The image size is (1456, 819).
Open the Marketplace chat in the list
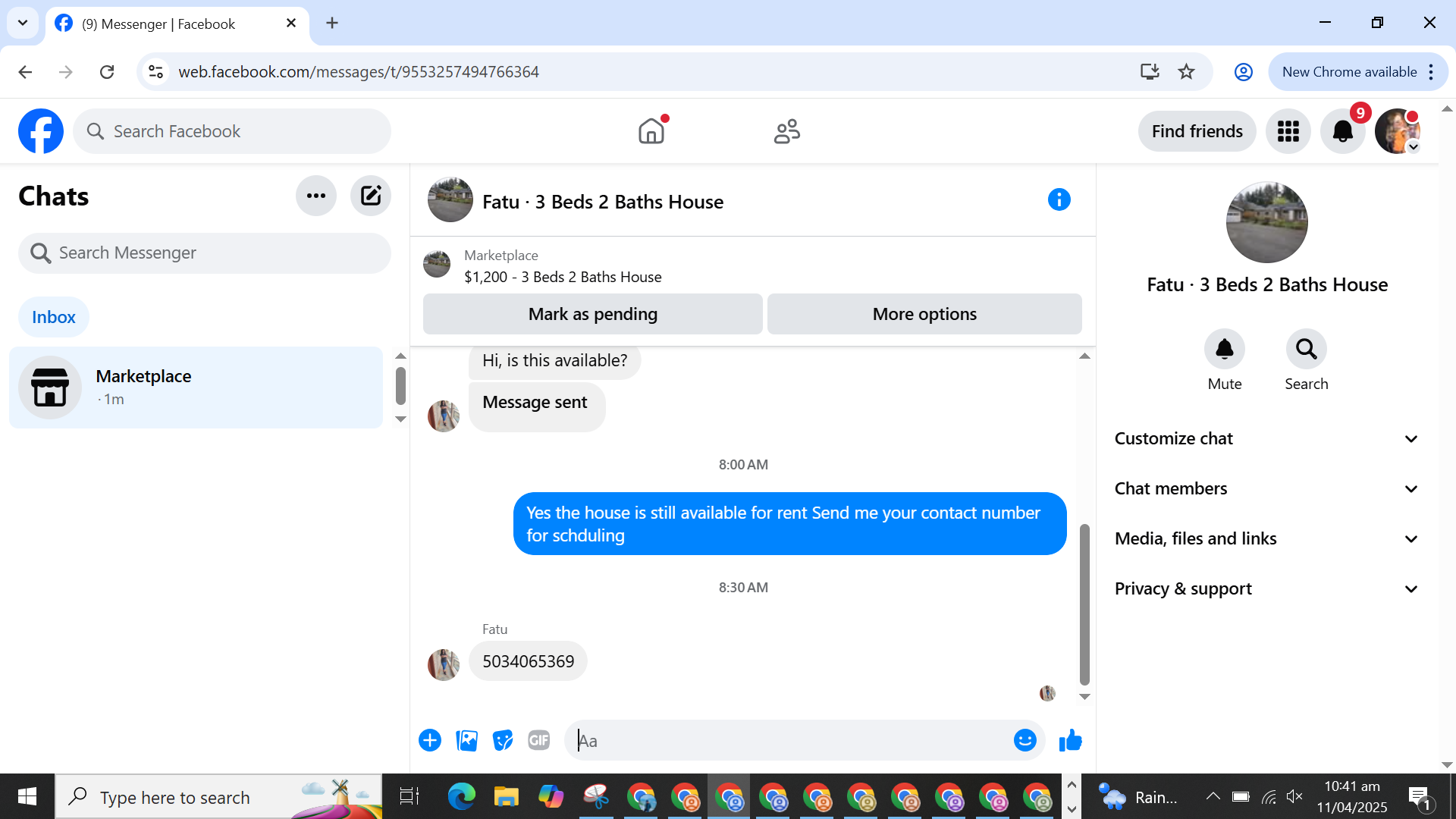(x=196, y=387)
